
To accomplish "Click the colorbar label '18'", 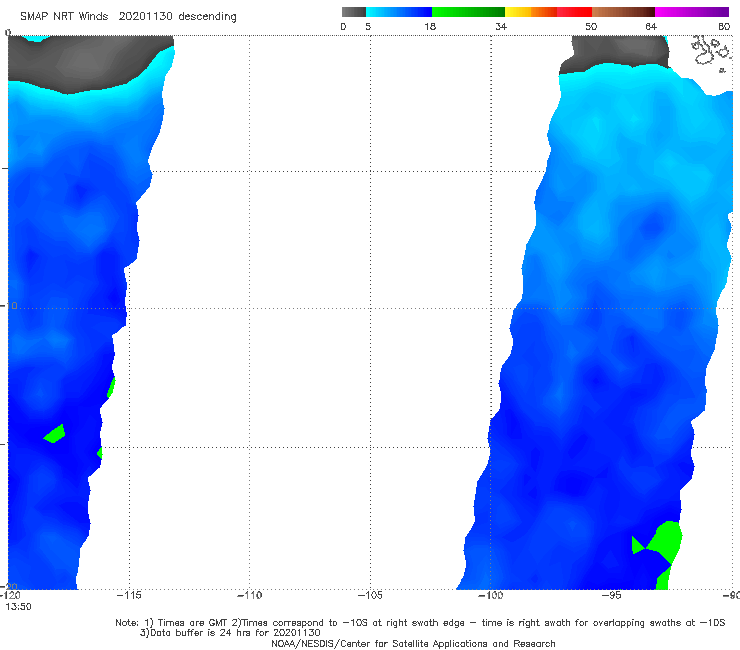I will pos(430,27).
